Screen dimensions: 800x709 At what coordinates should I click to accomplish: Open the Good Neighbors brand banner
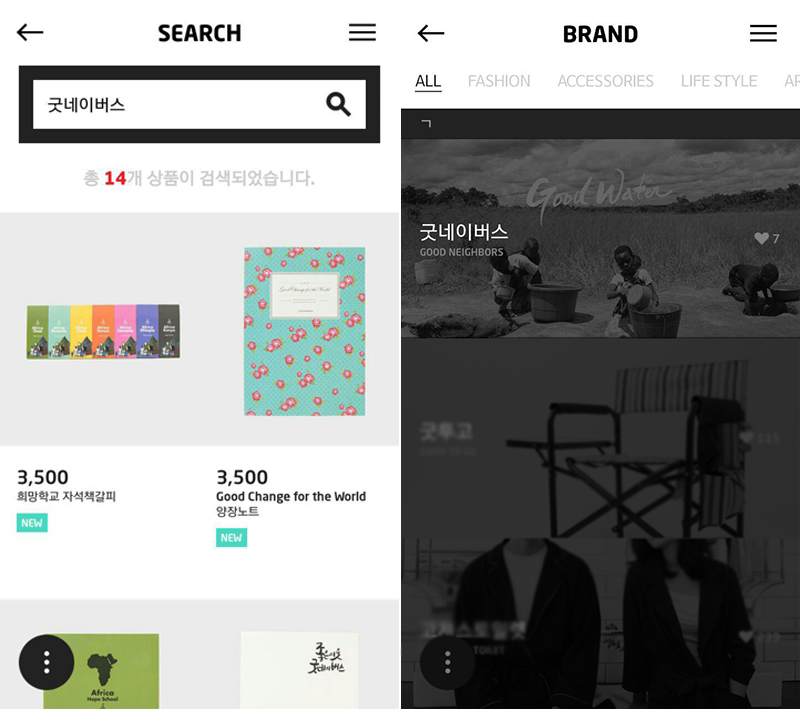(x=600, y=238)
